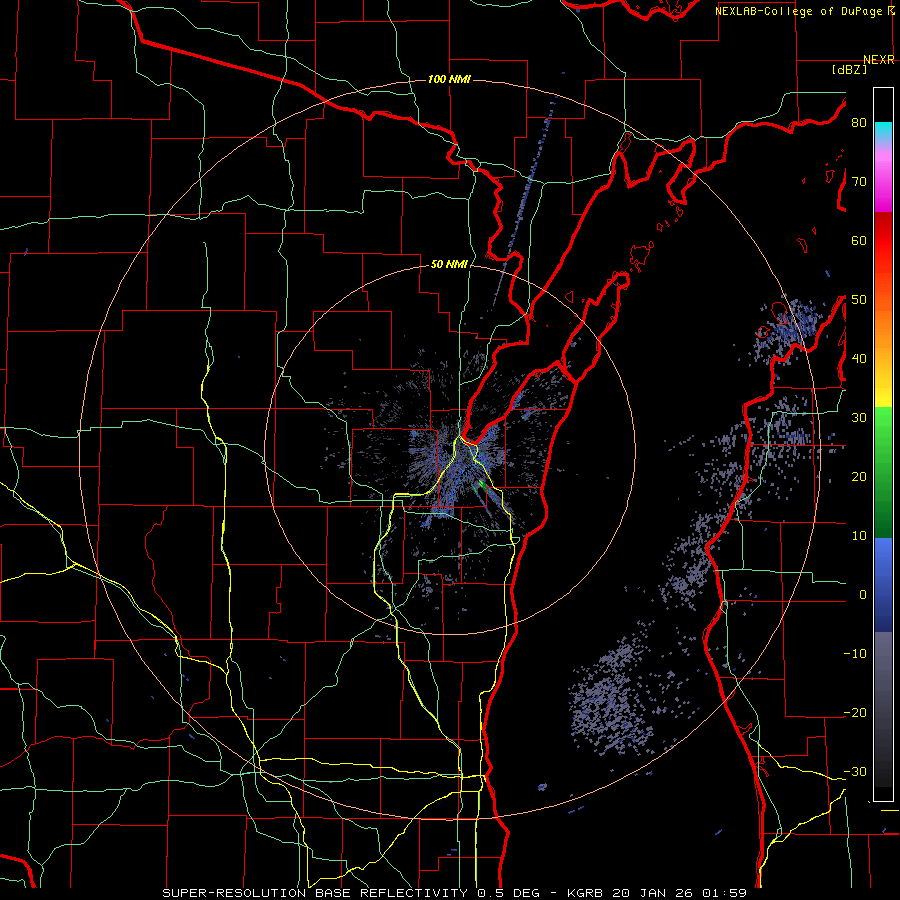Click the "100 NMI" range ring label
Image resolution: width=900 pixels, height=900 pixels.
(x=449, y=79)
